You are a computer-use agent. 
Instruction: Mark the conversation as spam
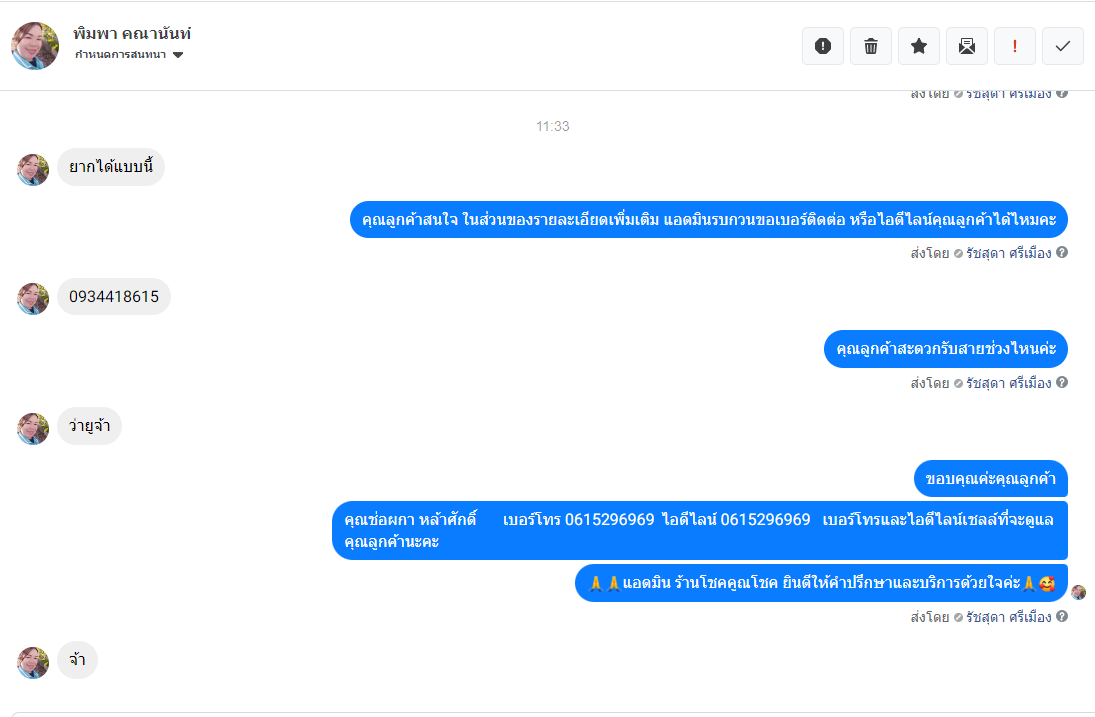[x=823, y=46]
